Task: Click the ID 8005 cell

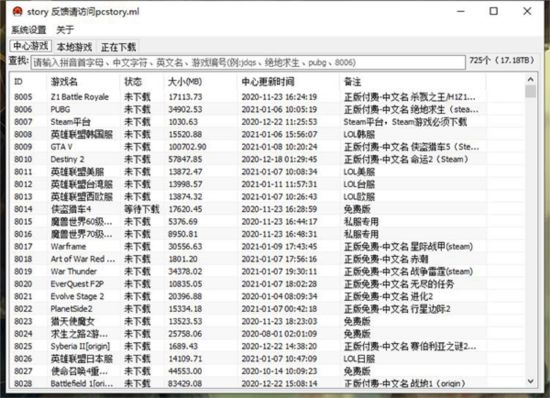Action: [x=23, y=97]
